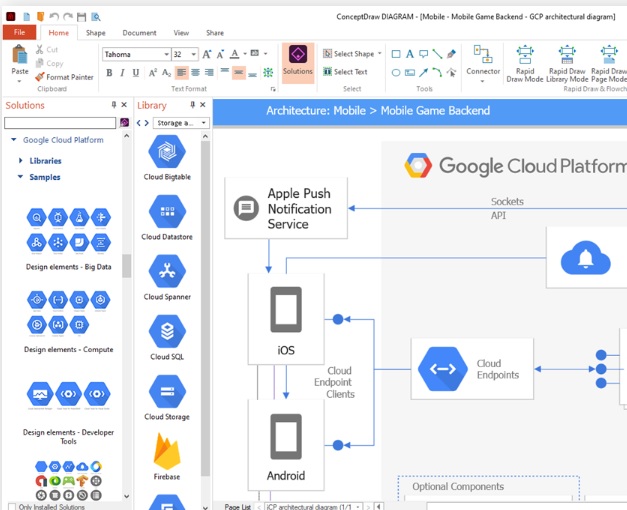
Task: Toggle Only Installed Solutions checkbox
Action: [12, 506]
